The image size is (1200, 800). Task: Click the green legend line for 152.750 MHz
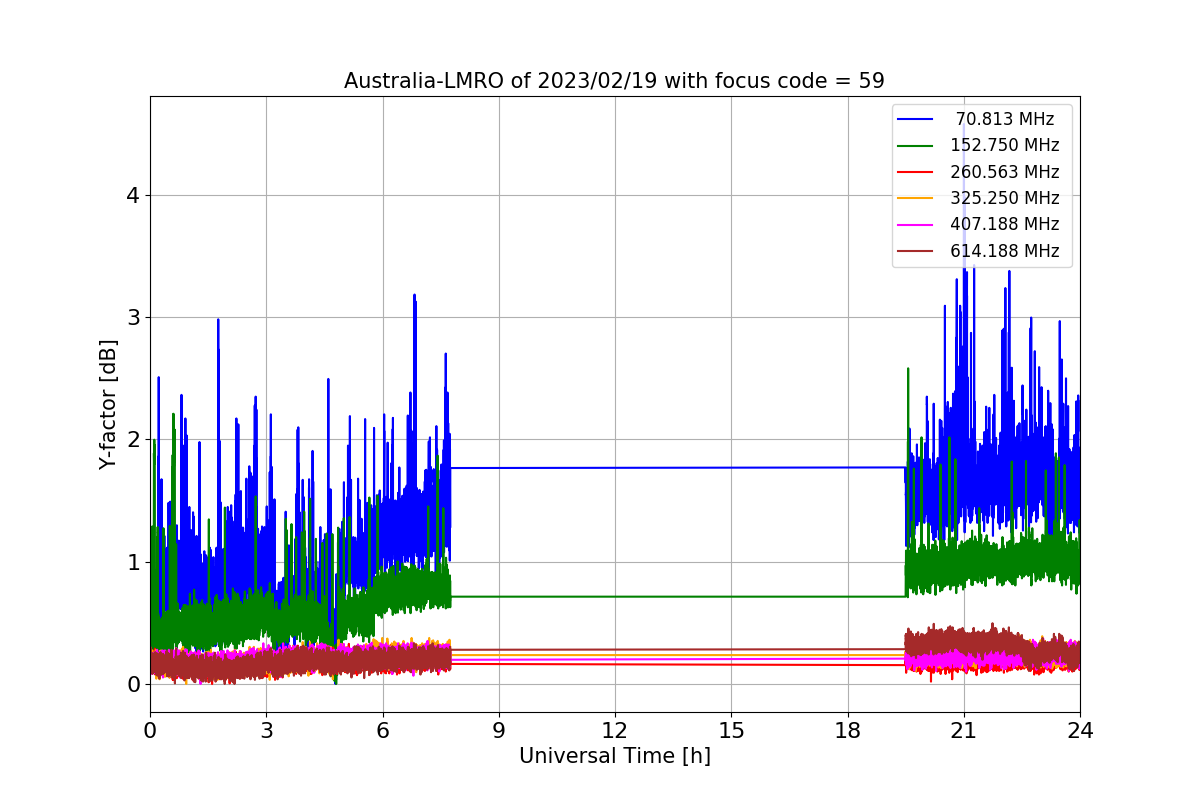(915, 146)
